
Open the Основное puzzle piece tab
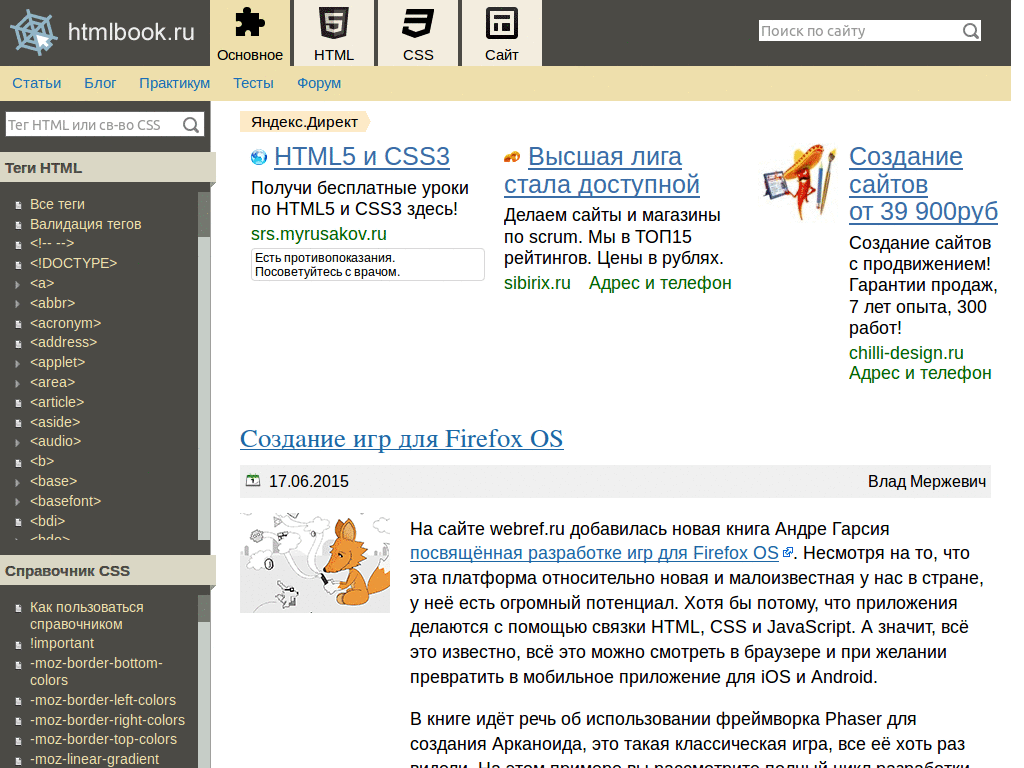(250, 33)
